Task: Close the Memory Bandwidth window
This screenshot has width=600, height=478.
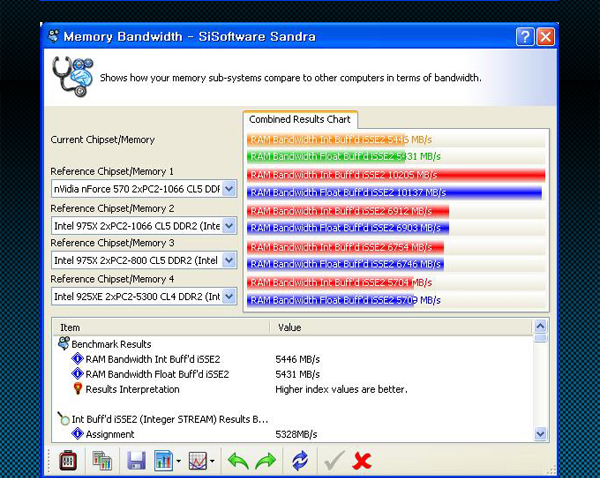Action: 545,37
